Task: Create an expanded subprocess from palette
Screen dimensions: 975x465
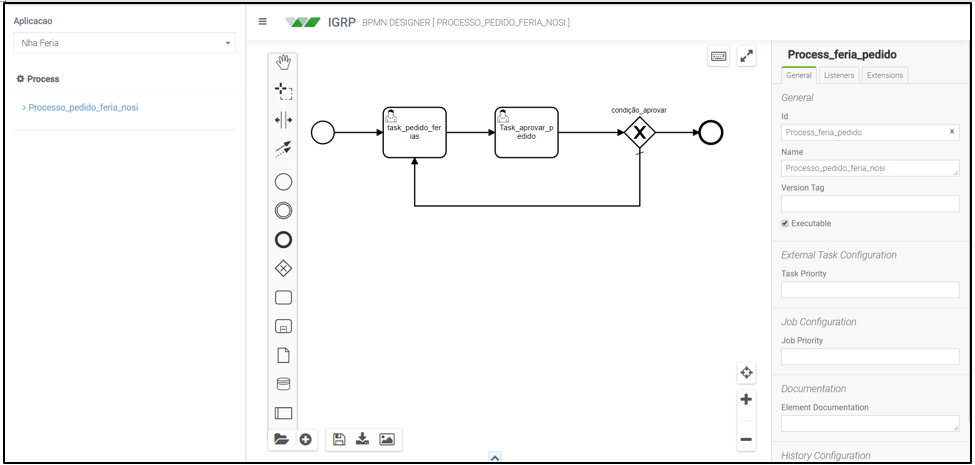Action: 283,326
